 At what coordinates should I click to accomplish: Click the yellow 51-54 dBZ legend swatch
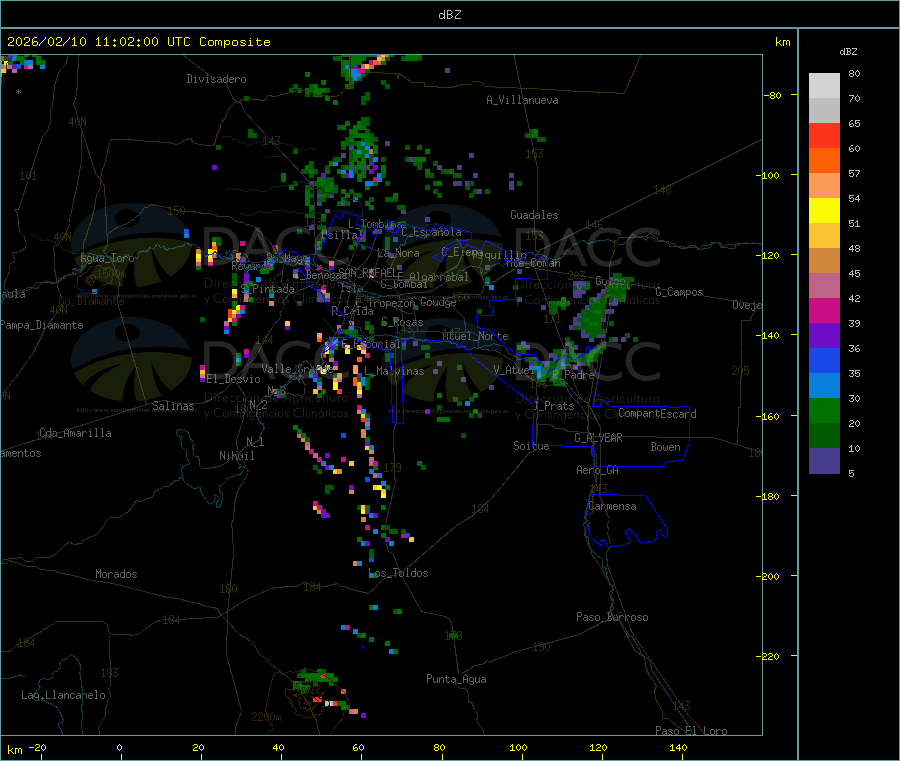point(824,211)
